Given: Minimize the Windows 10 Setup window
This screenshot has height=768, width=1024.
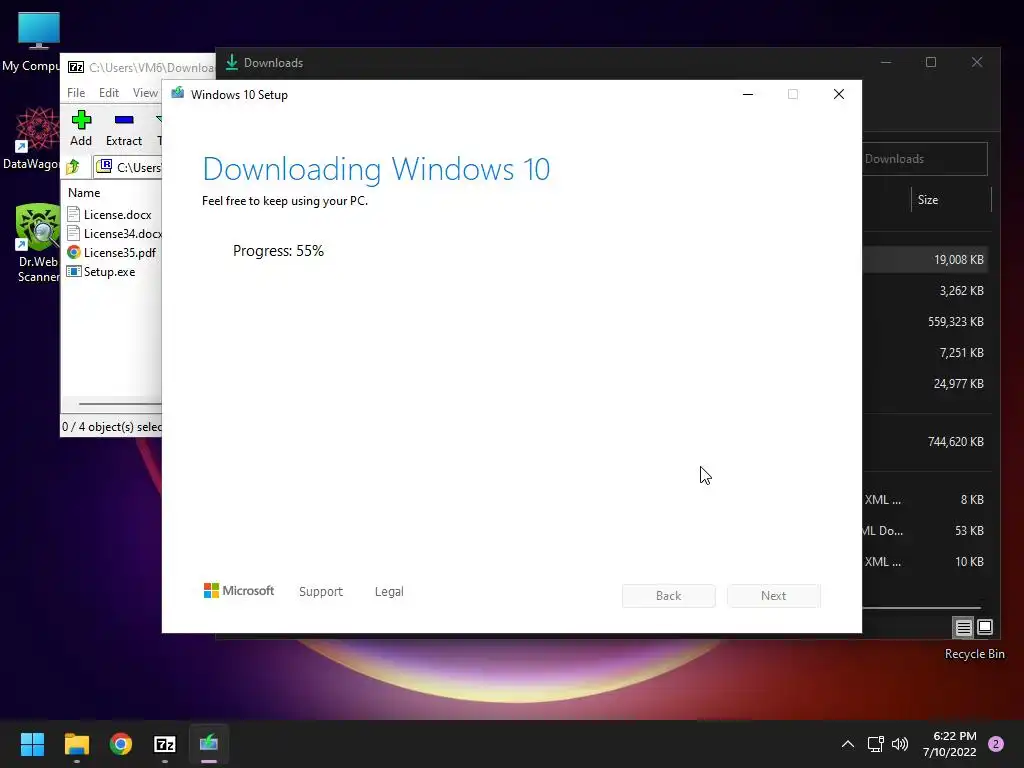Looking at the screenshot, I should pos(748,95).
